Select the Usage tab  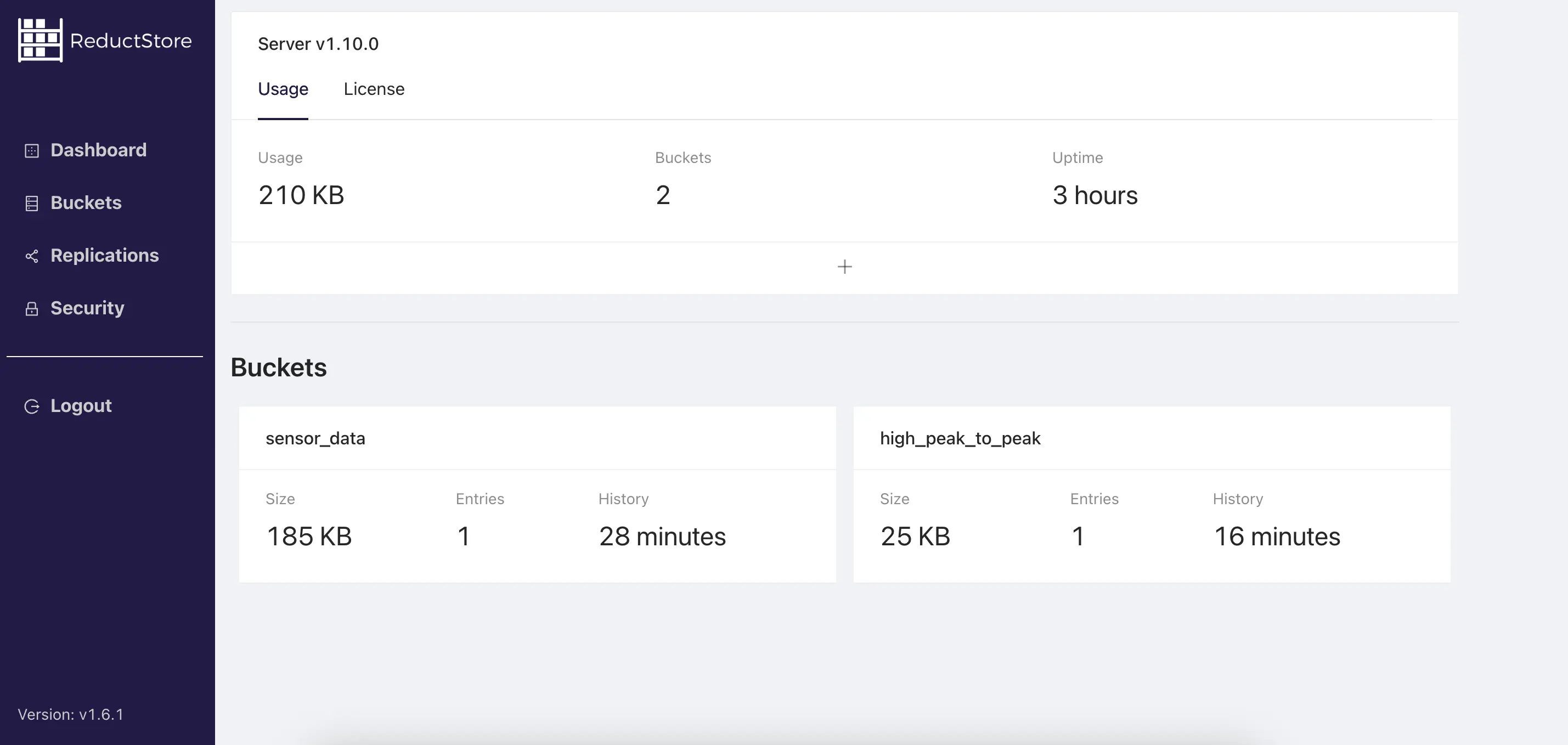[282, 89]
